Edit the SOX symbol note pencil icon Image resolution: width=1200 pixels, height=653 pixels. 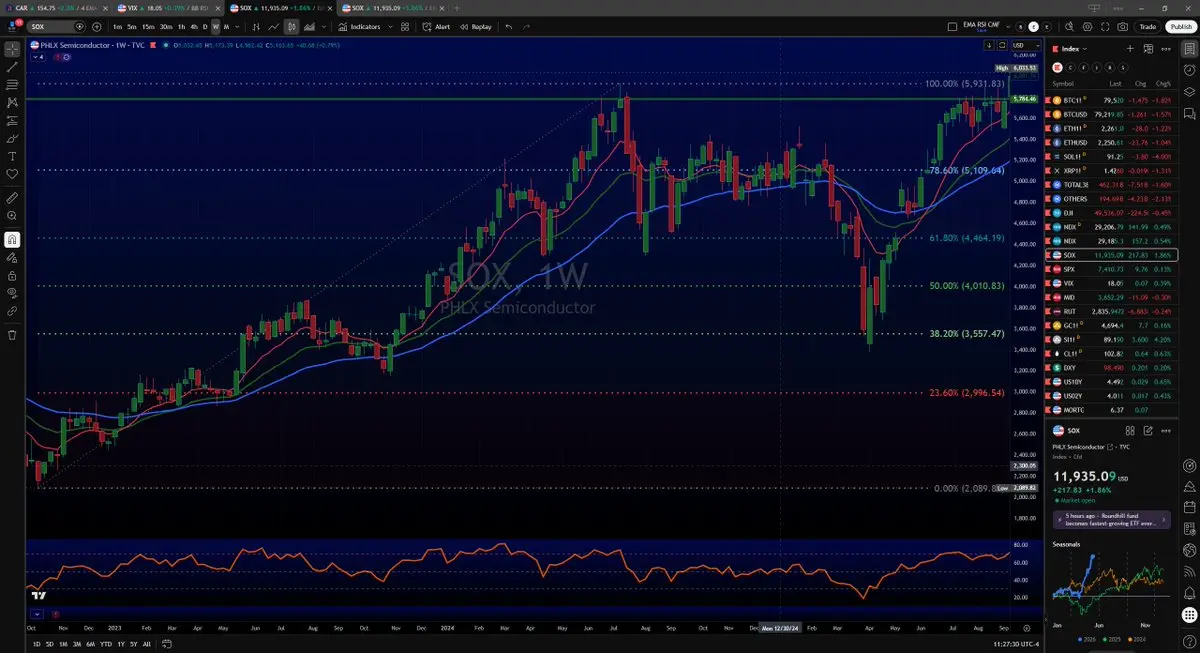(1148, 430)
